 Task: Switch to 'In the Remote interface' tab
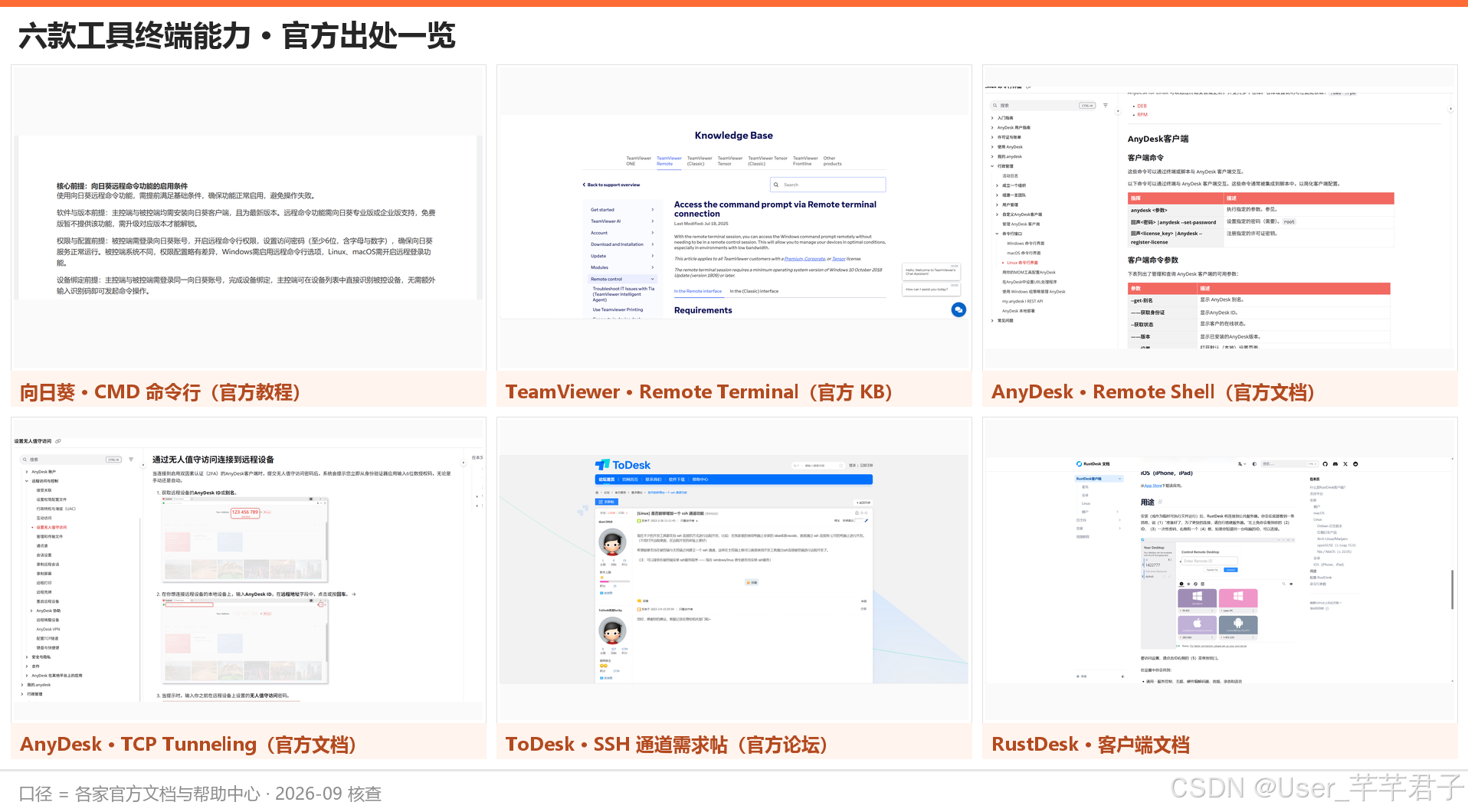[x=698, y=291]
